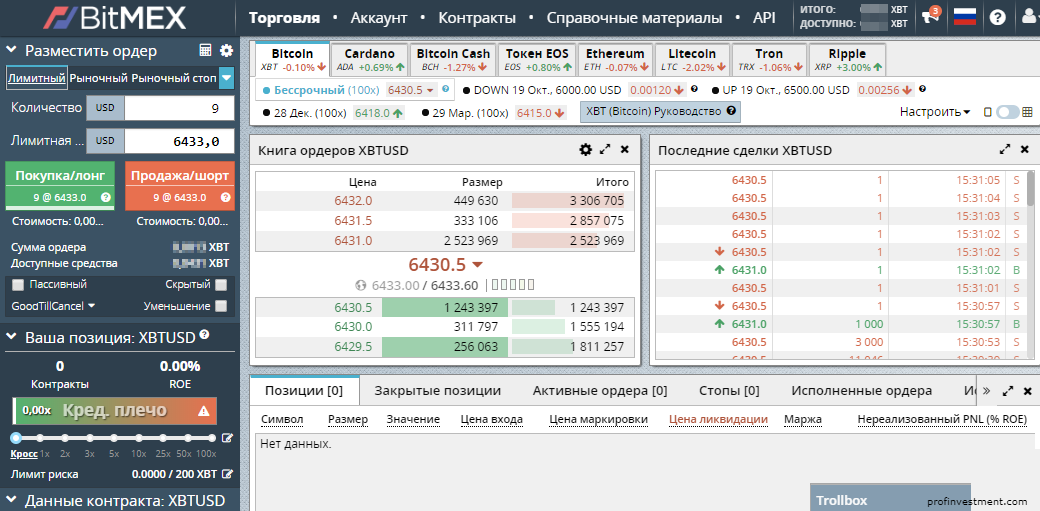Enable the passive order checkbox
This screenshot has height=511, width=1040.
click(x=18, y=285)
